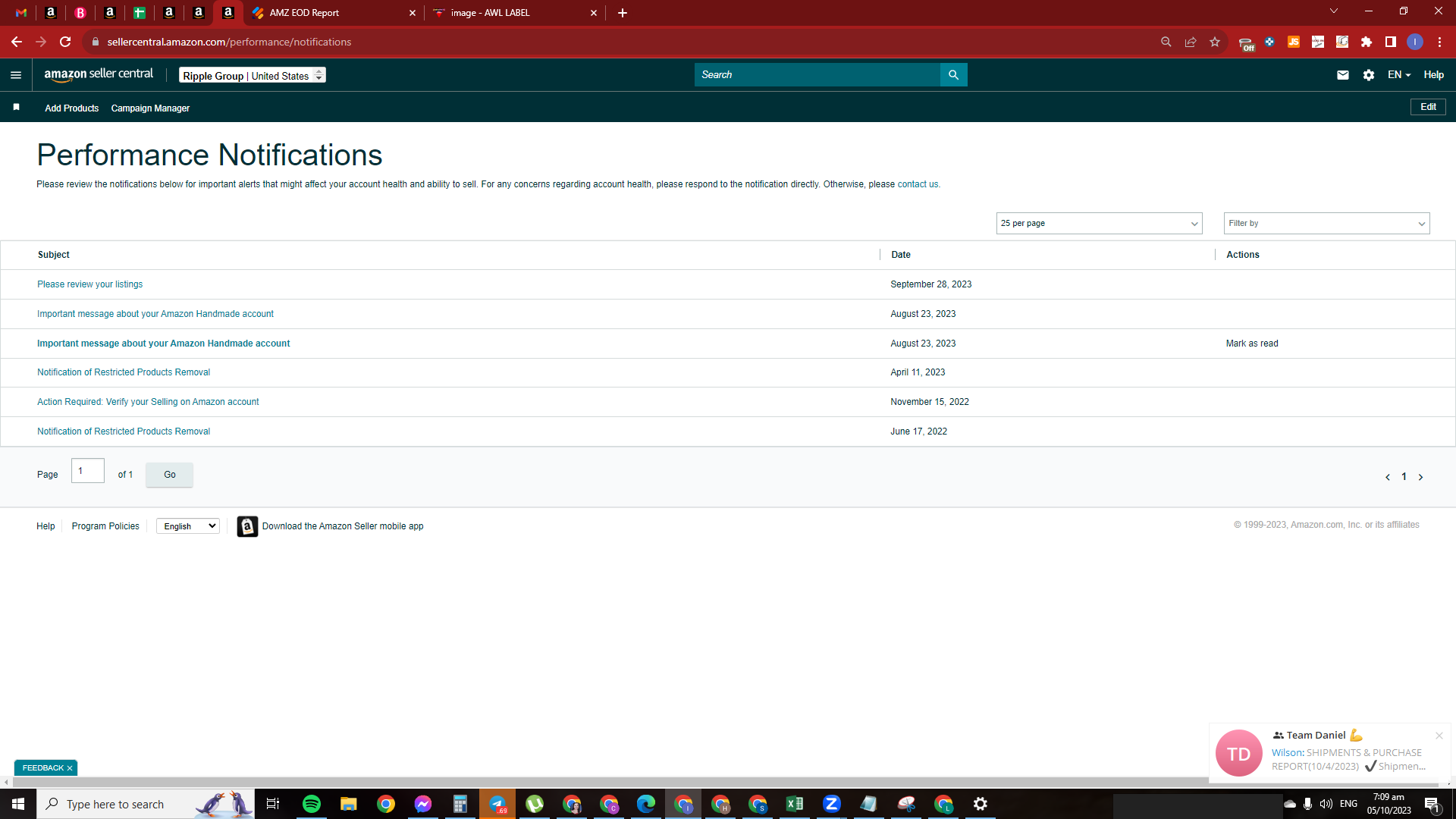Go to previous page arrow in pagination
Viewport: 1456px width, 819px height.
(1388, 477)
